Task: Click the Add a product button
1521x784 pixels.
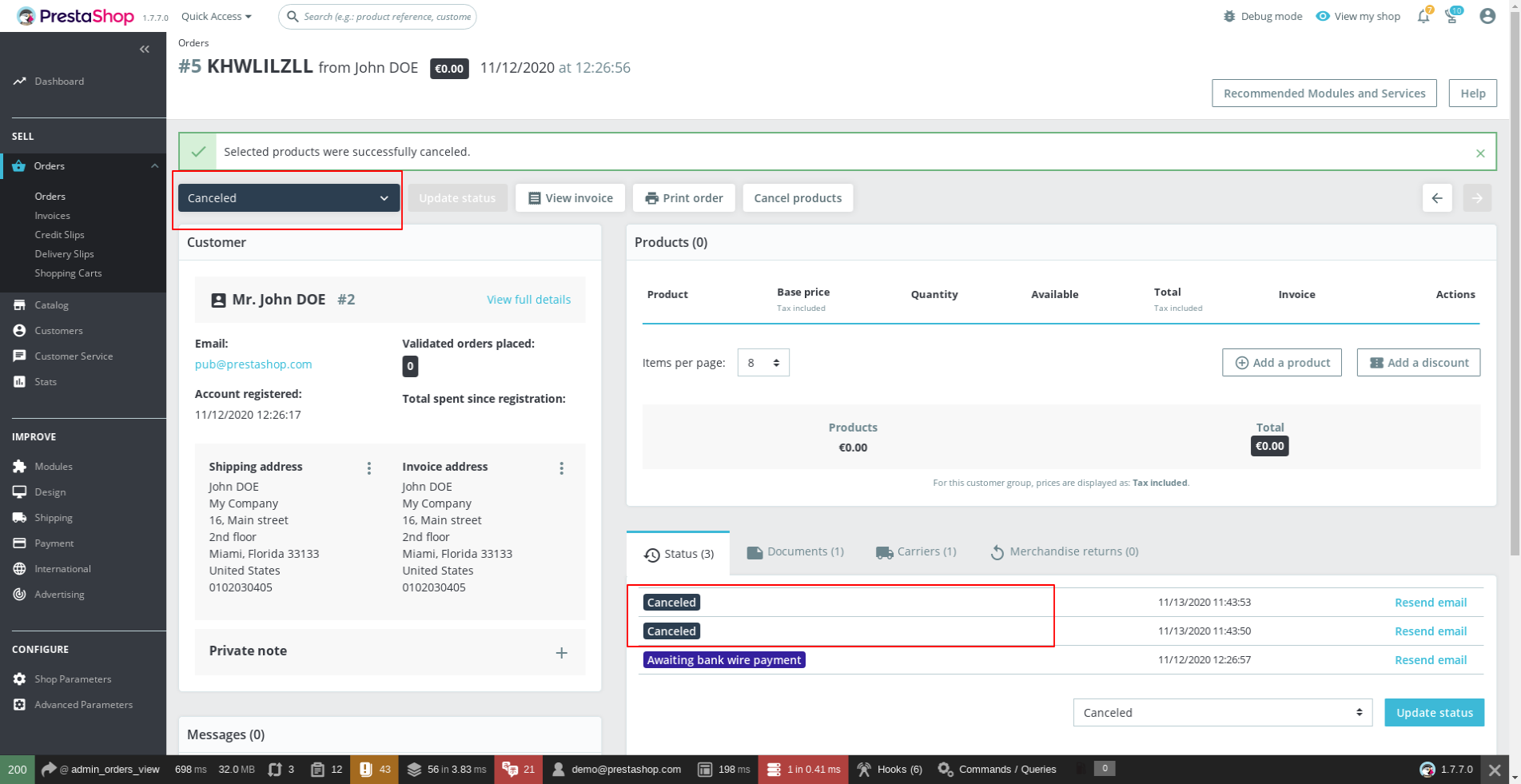Action: click(1281, 362)
